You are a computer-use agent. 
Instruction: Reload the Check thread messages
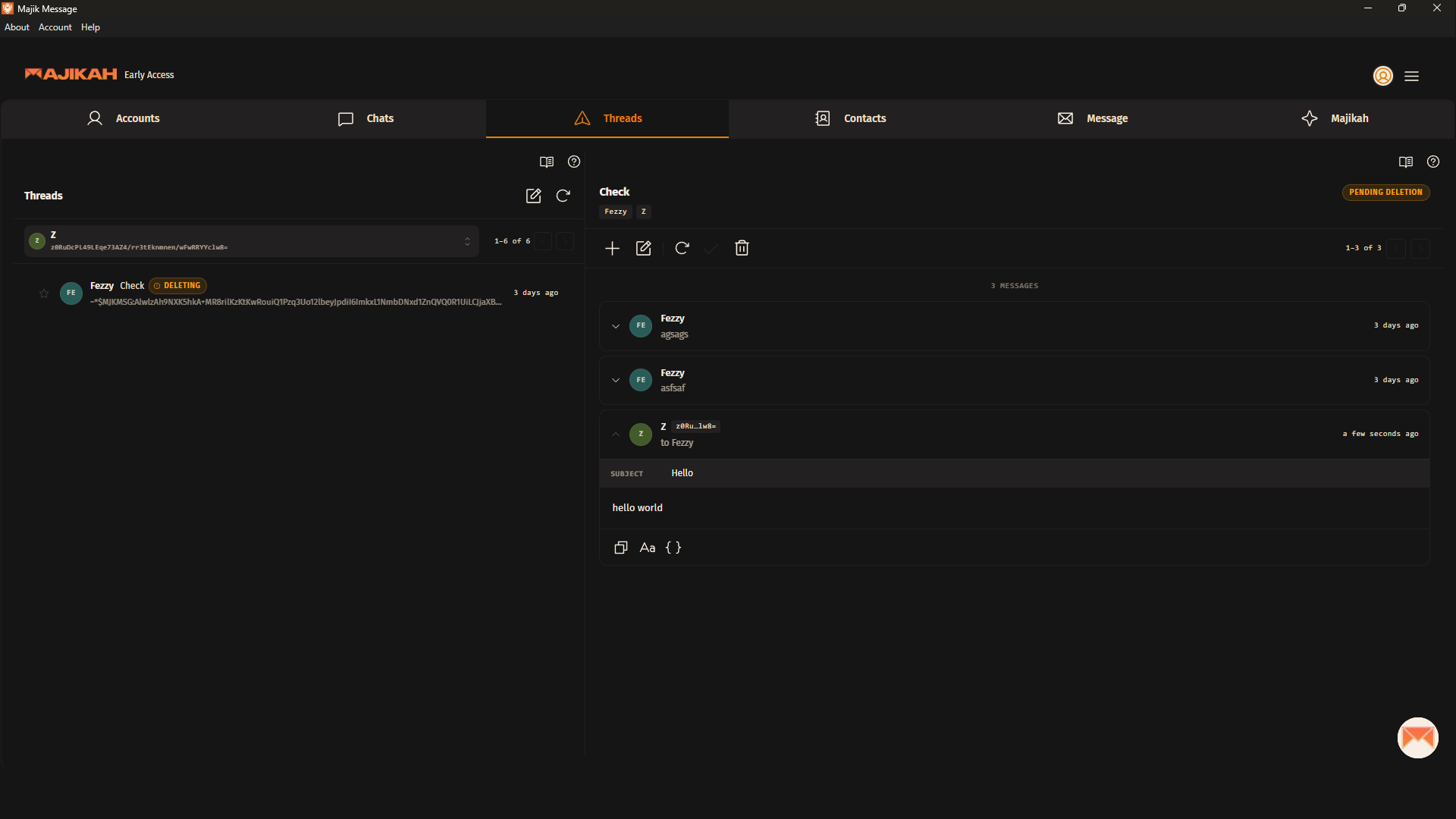[x=682, y=248]
